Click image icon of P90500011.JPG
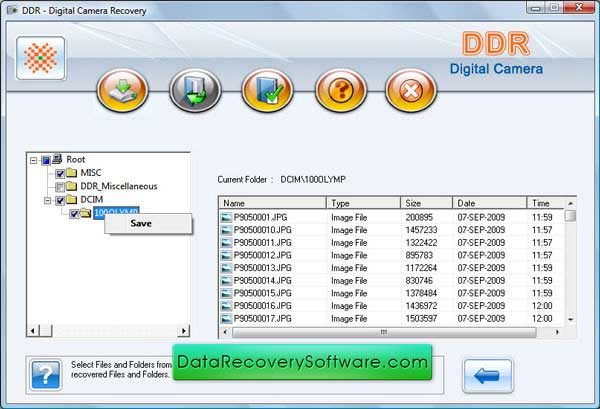 (x=227, y=243)
